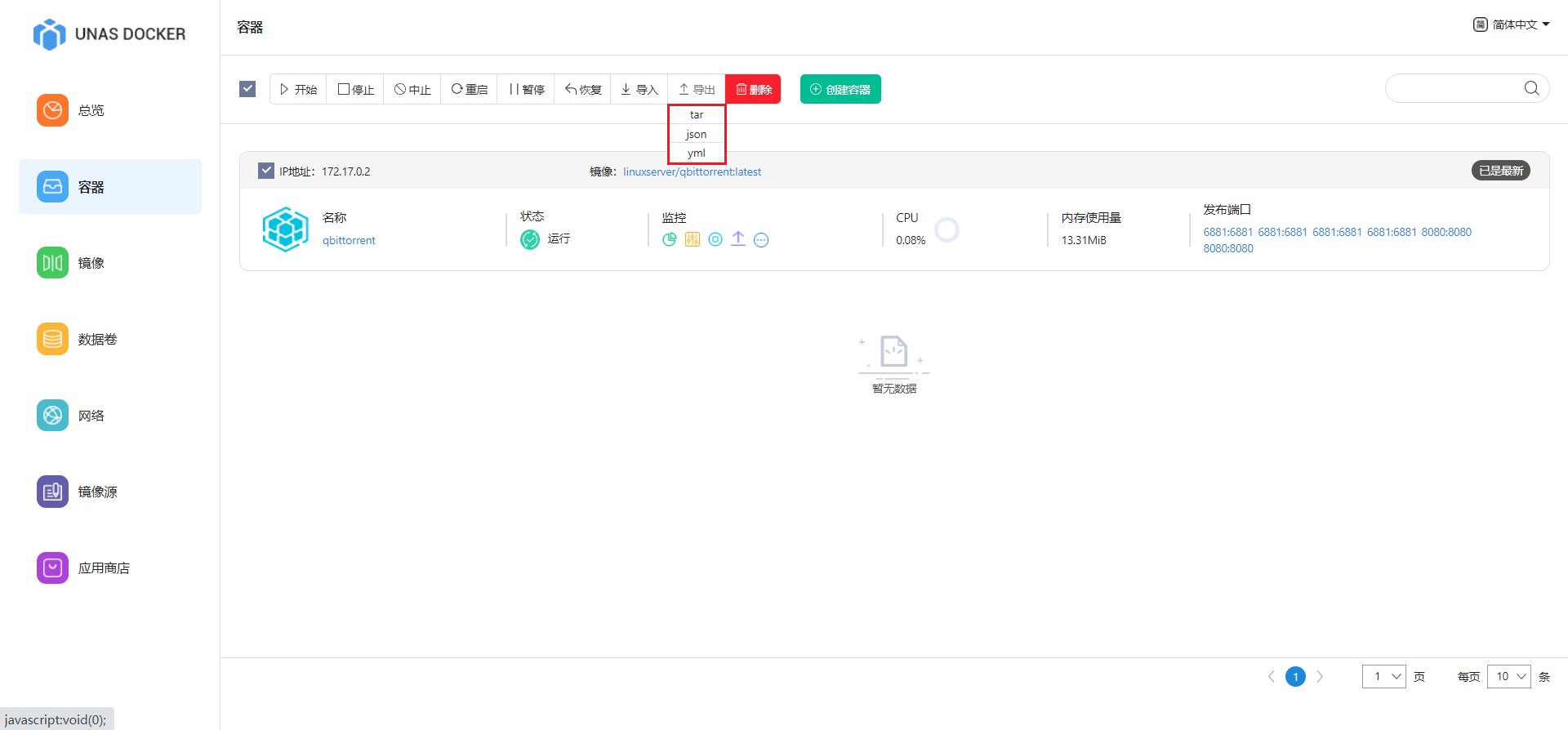Click the 重启 restart toolbar button

click(x=470, y=89)
